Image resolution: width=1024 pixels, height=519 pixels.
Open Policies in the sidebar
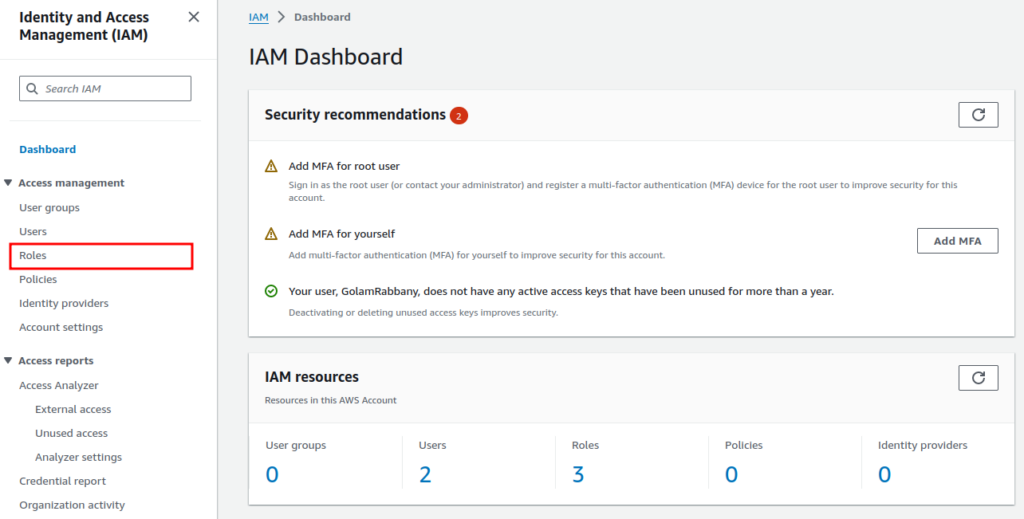[x=38, y=279]
